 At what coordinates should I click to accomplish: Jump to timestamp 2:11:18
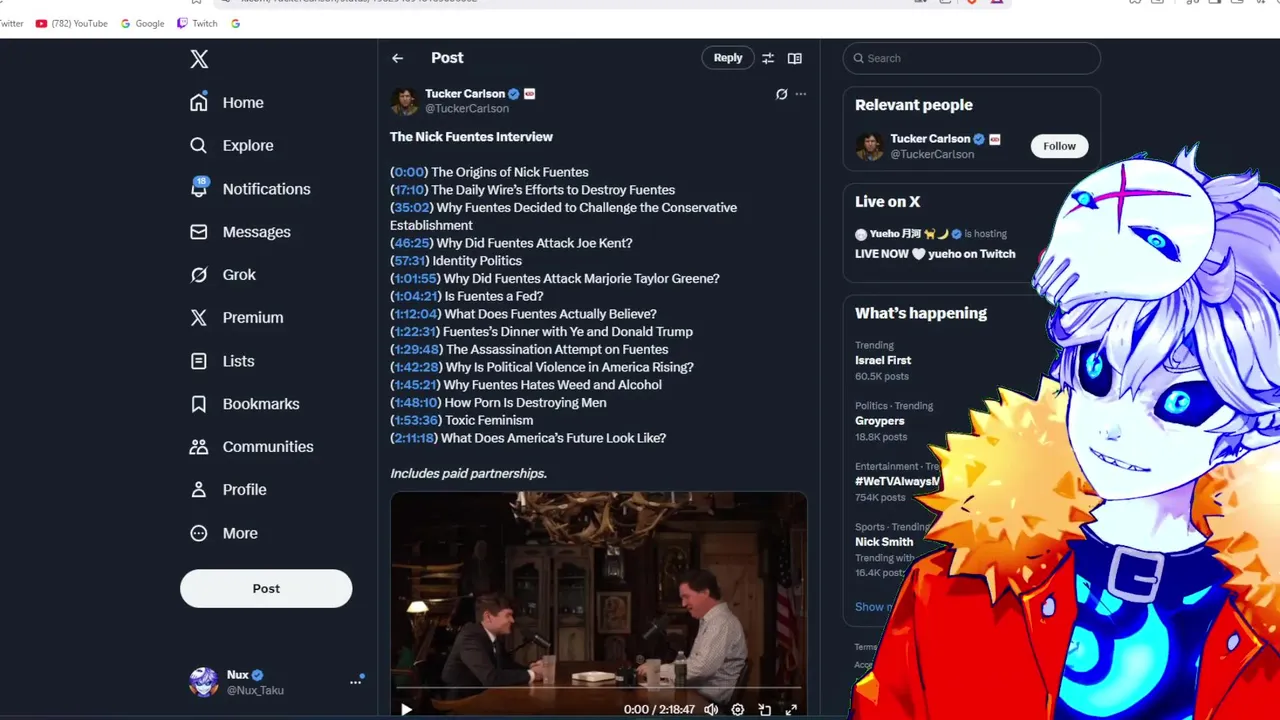(x=415, y=438)
